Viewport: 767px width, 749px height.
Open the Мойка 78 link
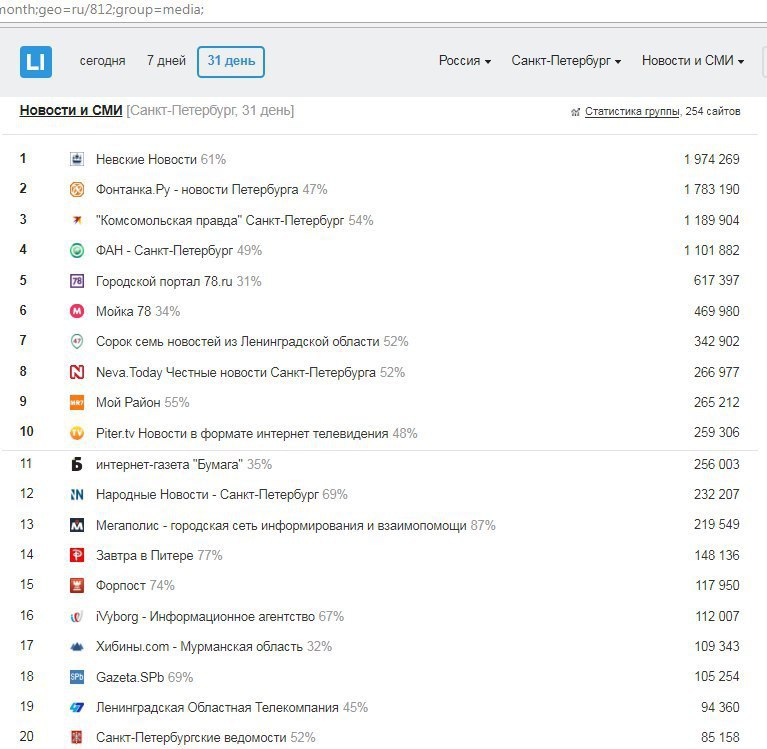[123, 311]
